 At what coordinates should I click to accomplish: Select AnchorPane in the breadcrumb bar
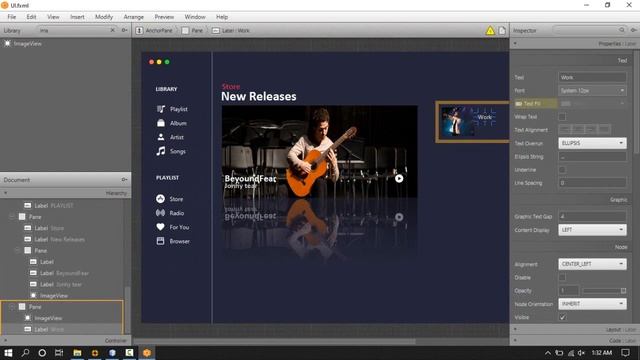pos(154,31)
